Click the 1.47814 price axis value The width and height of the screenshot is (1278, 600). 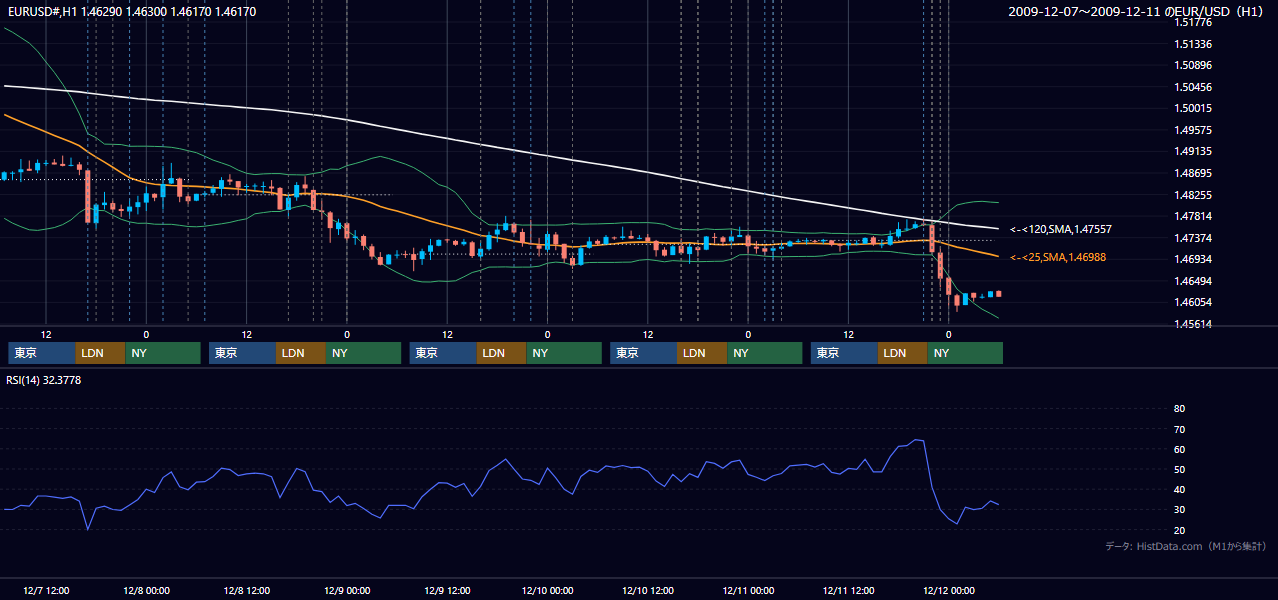coord(1193,216)
